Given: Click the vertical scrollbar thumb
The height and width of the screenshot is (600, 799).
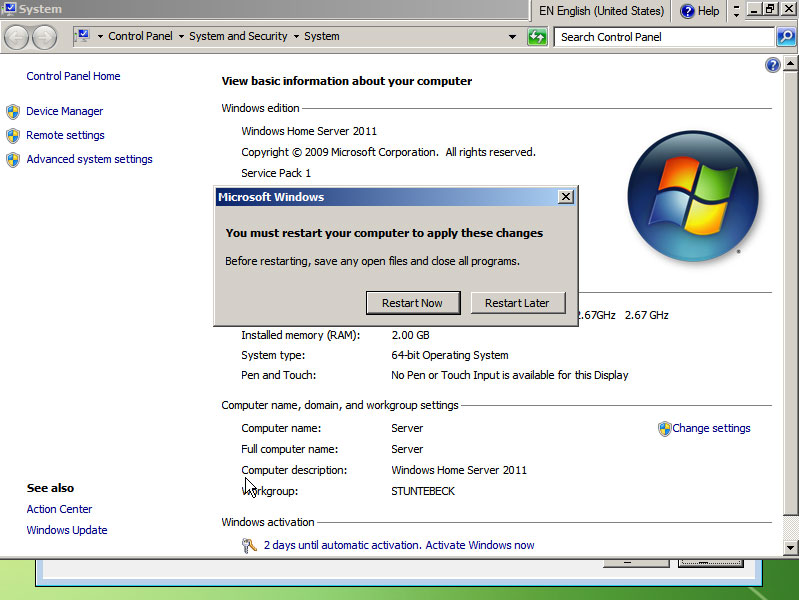Looking at the screenshot, I should [x=790, y=293].
